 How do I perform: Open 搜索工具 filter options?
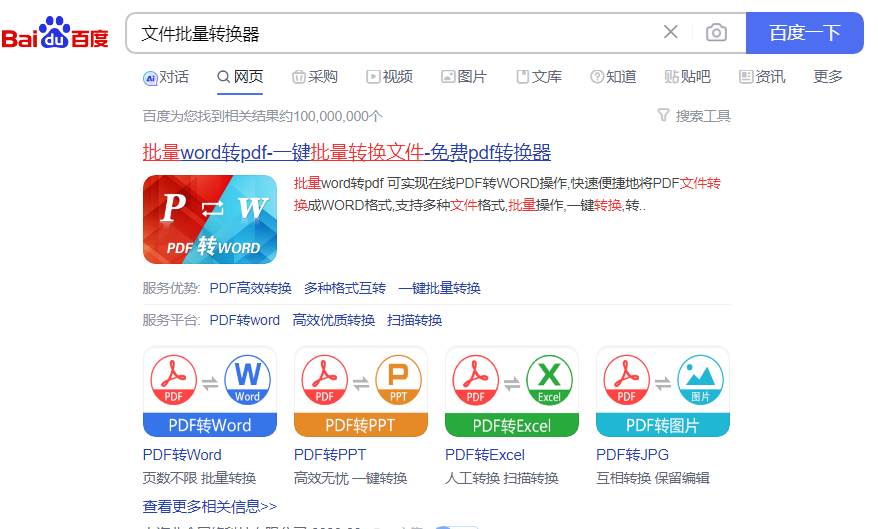click(x=694, y=116)
